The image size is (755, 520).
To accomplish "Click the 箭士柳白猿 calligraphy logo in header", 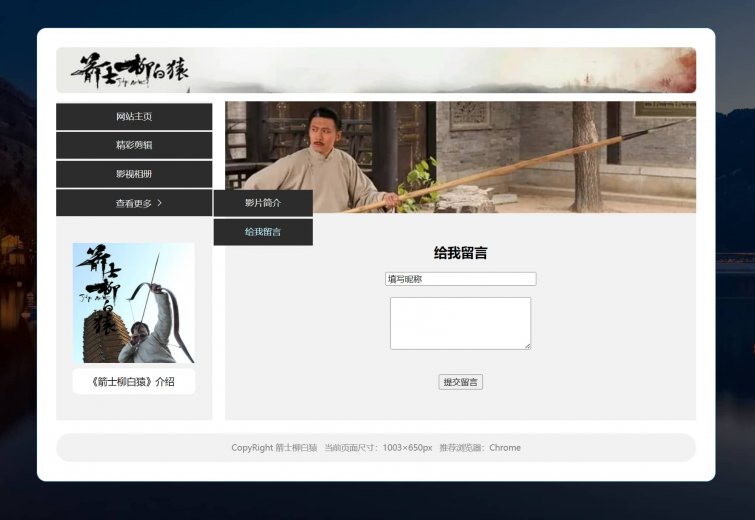I will tap(129, 71).
